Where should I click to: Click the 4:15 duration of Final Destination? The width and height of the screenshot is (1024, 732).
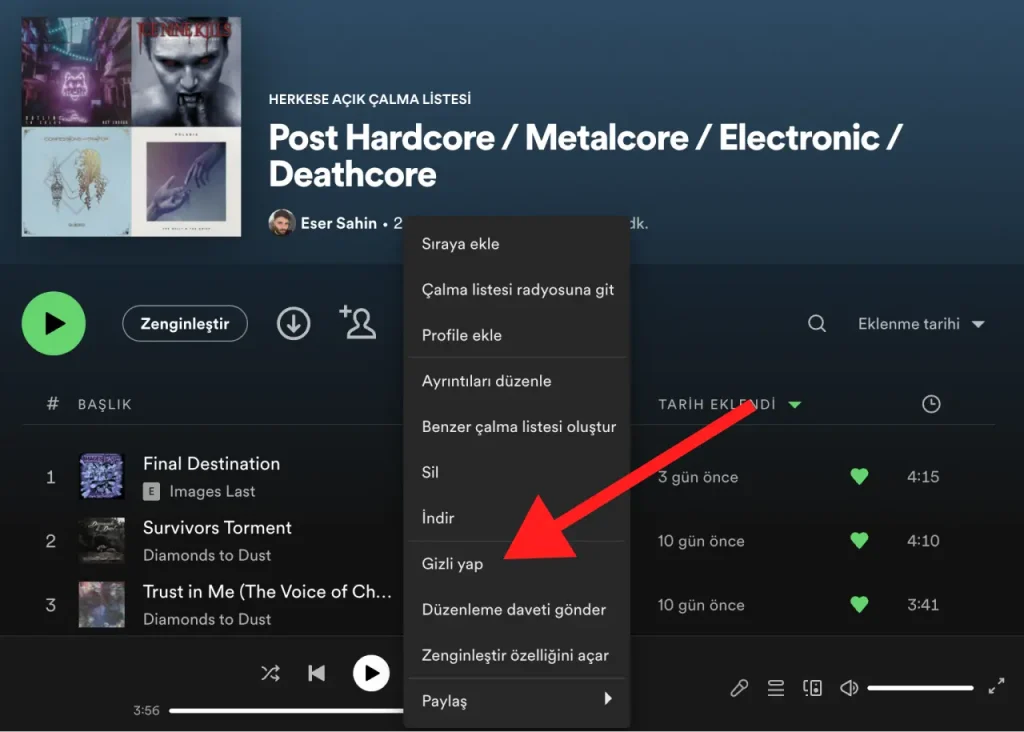(923, 477)
